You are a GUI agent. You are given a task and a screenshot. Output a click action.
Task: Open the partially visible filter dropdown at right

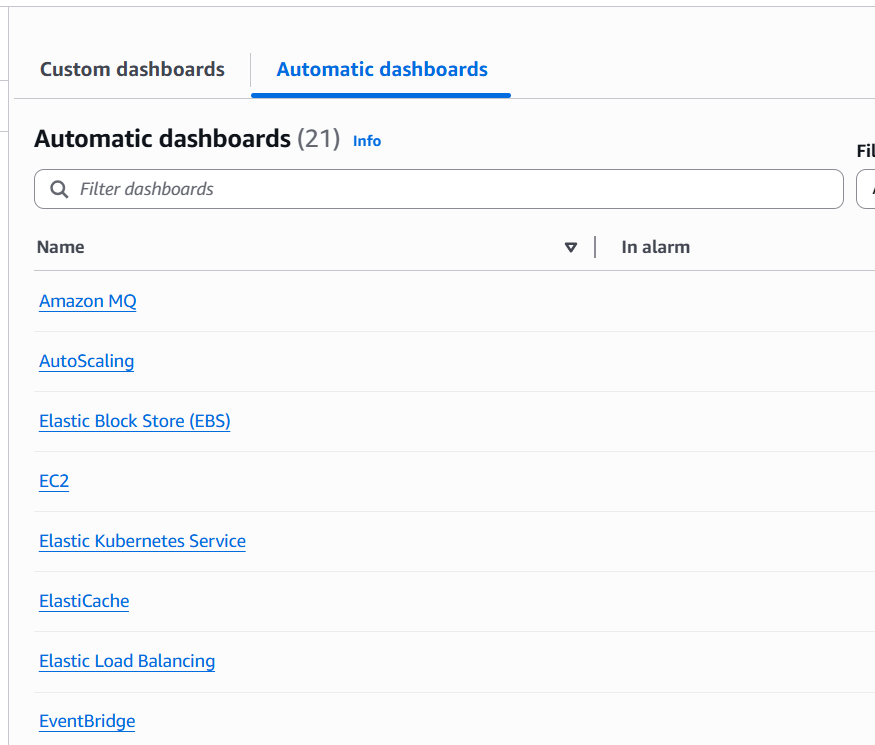point(867,189)
